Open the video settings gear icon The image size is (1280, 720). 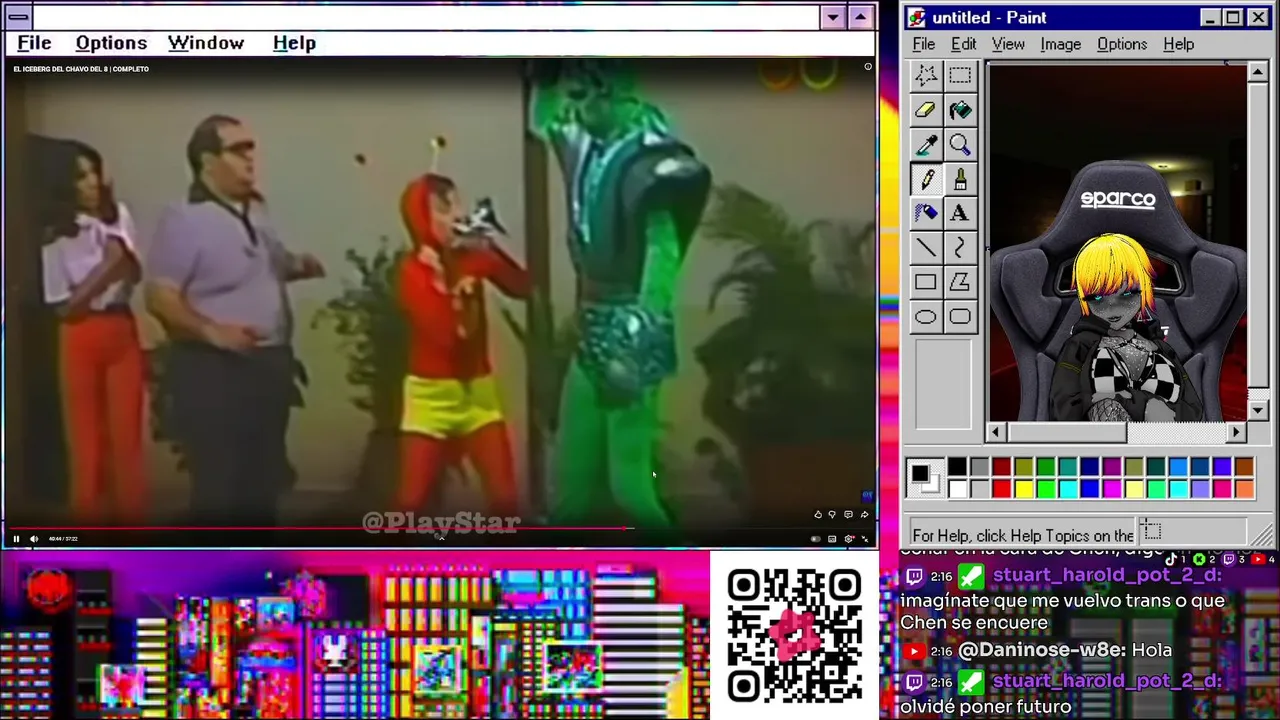click(848, 539)
